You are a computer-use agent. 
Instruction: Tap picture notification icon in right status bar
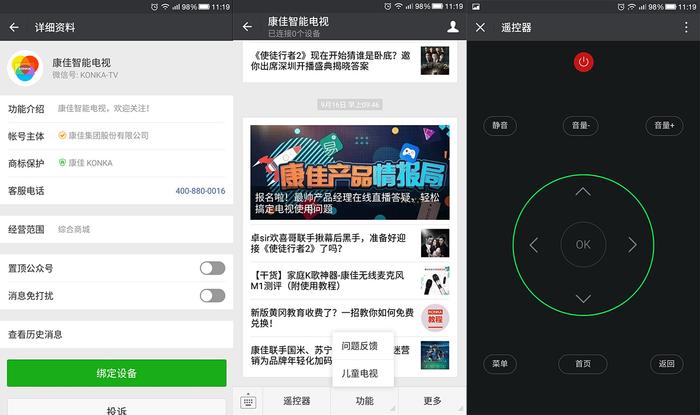(x=476, y=7)
